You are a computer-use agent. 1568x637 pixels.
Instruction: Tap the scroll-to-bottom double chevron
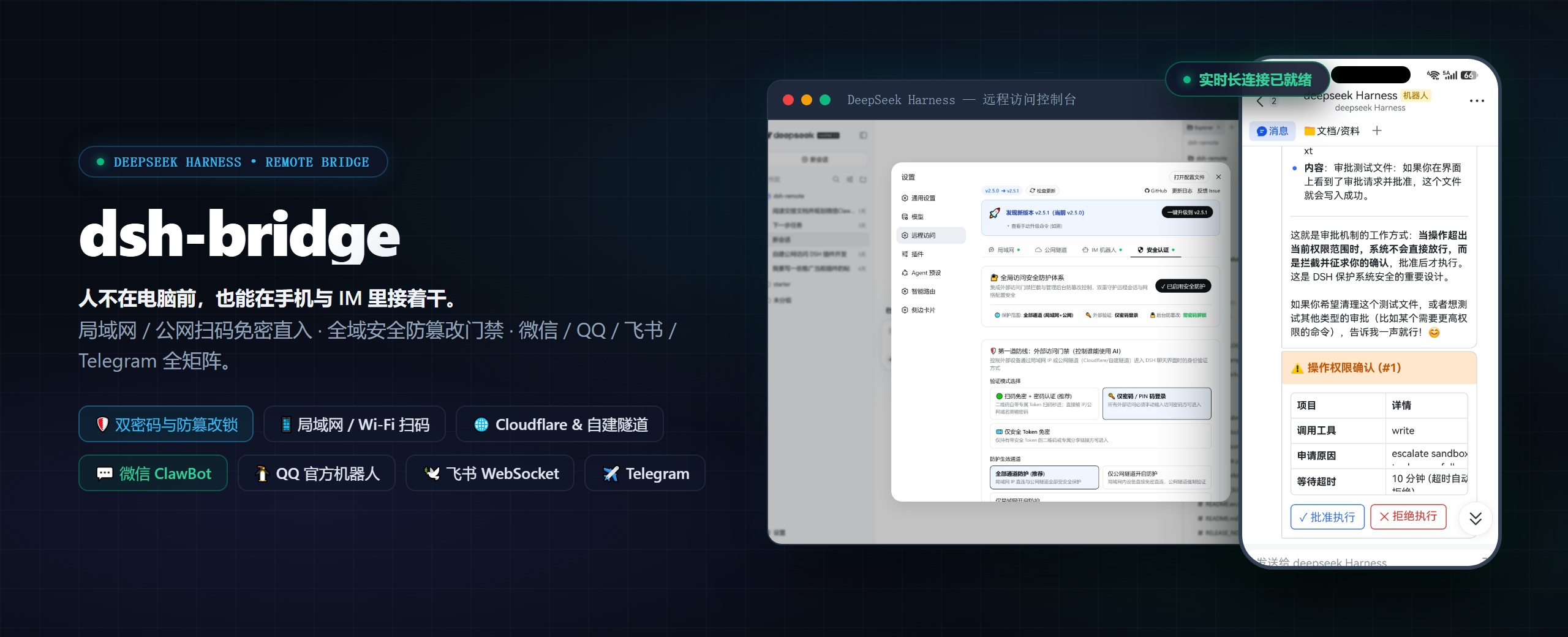(x=1476, y=518)
